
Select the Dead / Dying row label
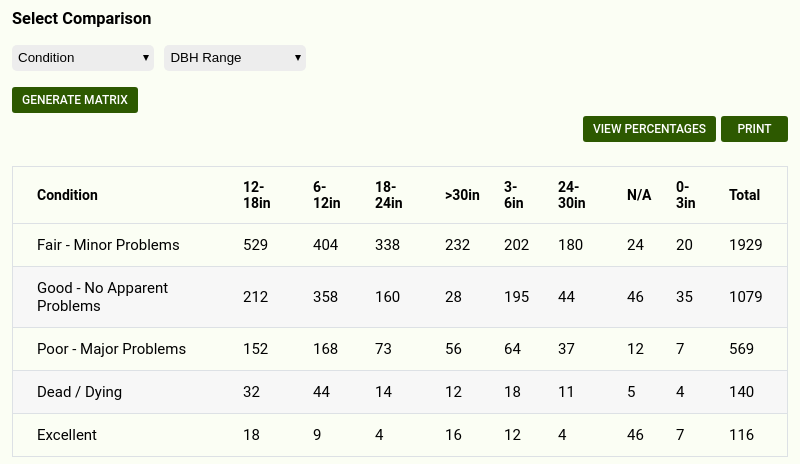(79, 392)
